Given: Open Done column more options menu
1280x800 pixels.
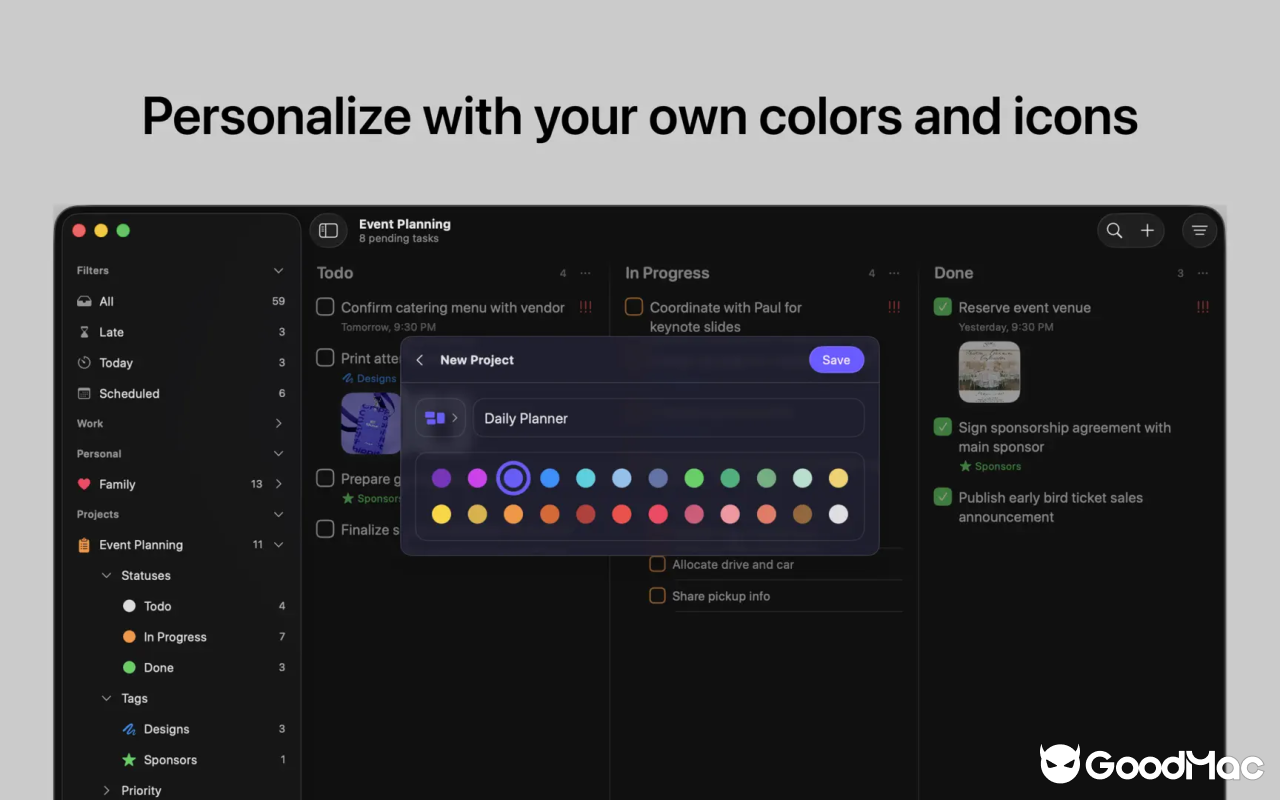Looking at the screenshot, I should click(1203, 273).
